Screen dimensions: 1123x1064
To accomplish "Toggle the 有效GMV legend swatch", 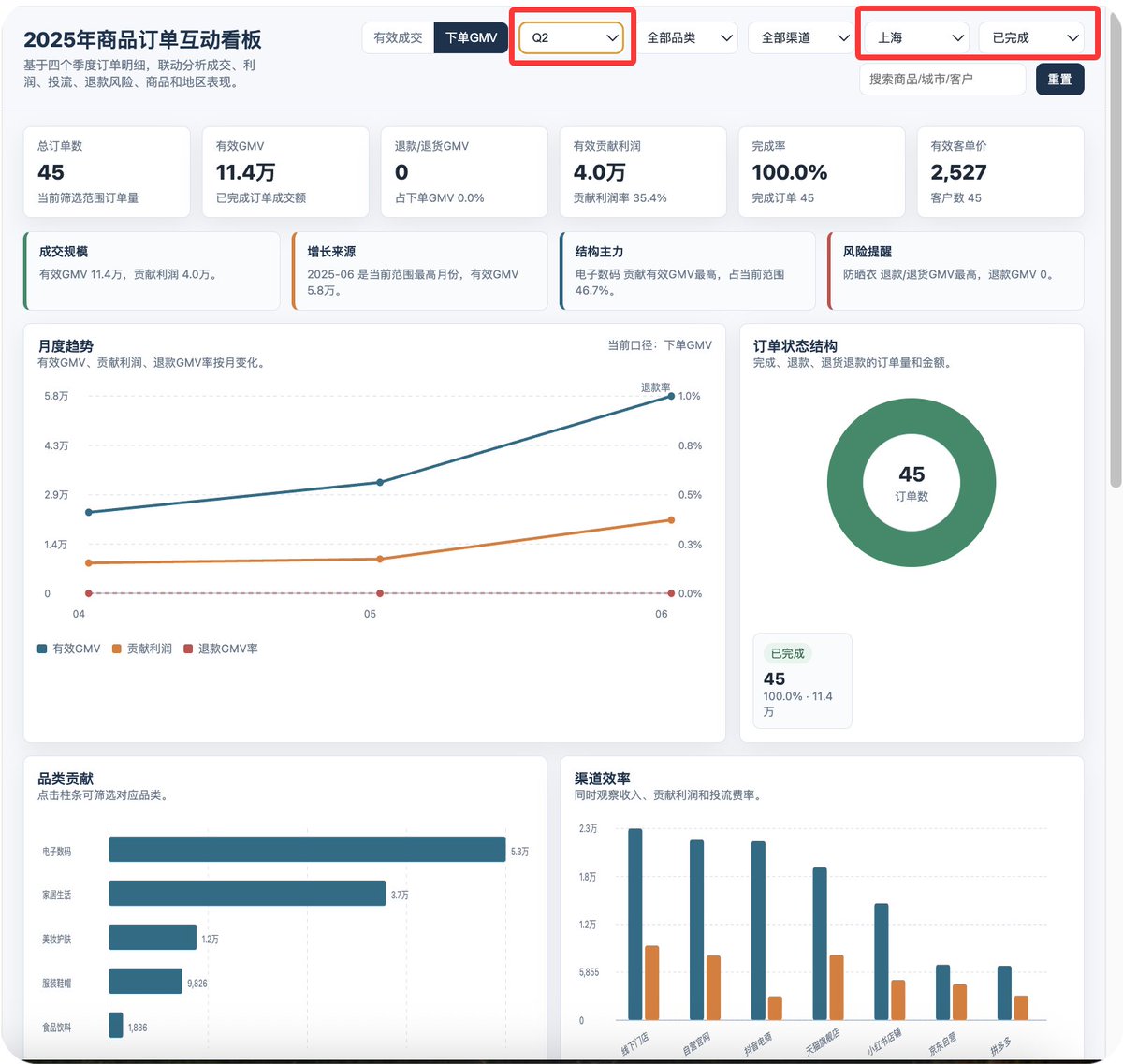I will [42, 649].
